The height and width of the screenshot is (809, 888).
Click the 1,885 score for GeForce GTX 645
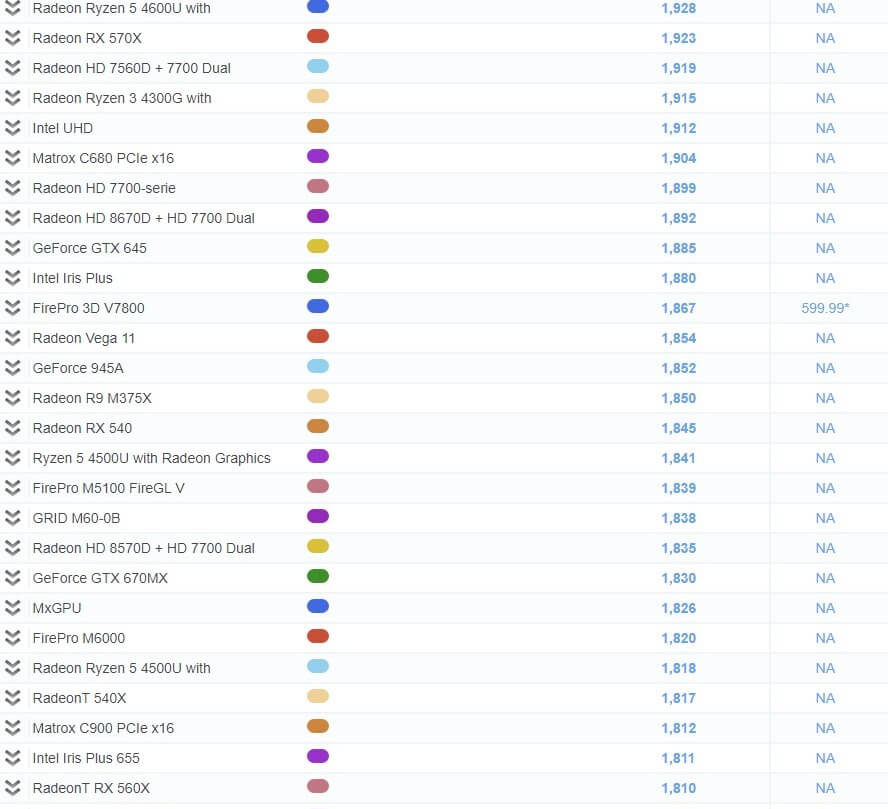pos(678,248)
